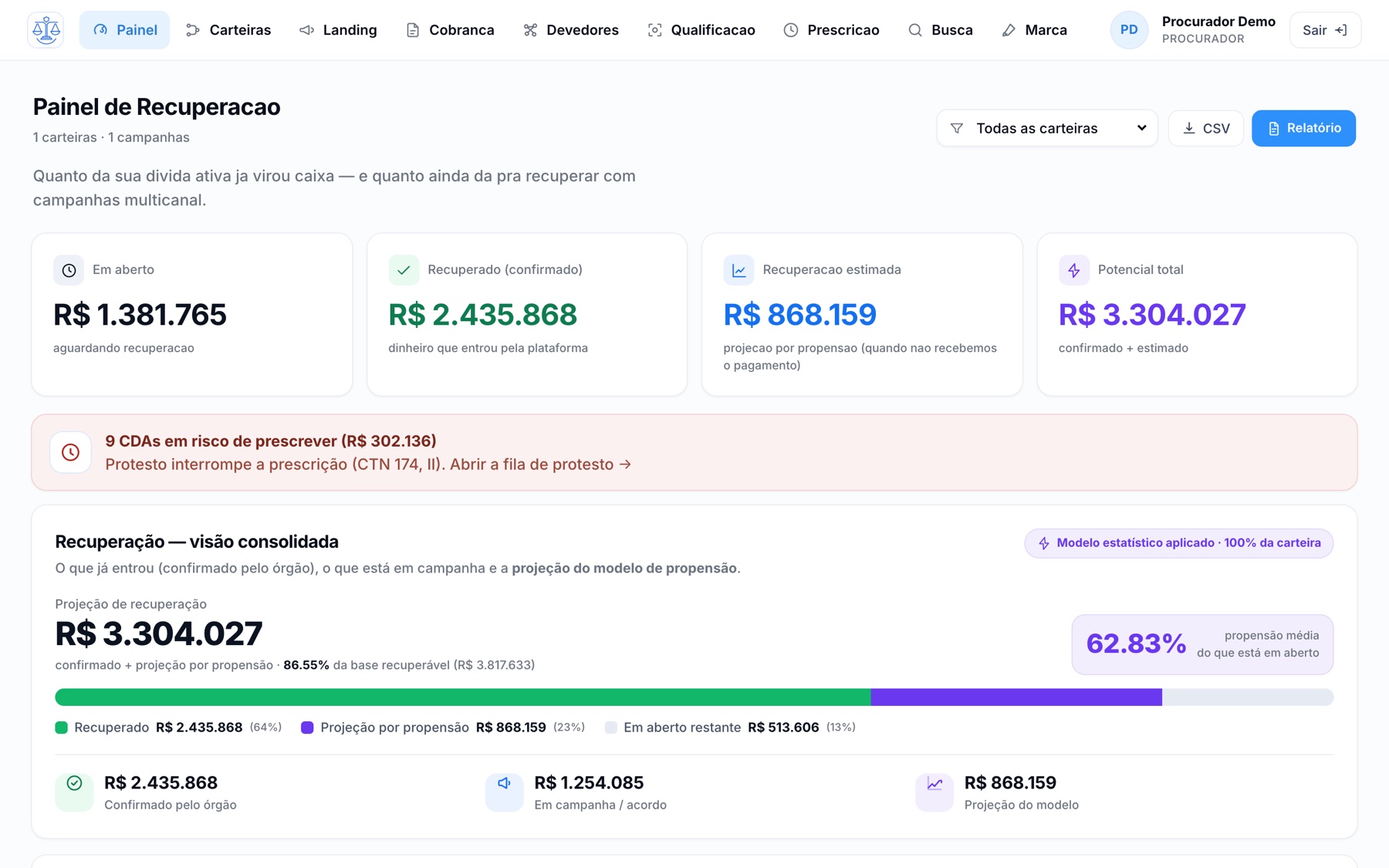The image size is (1389, 868).
Task: Click the R$ 1.381.765 Em aberto value
Action: 140,315
